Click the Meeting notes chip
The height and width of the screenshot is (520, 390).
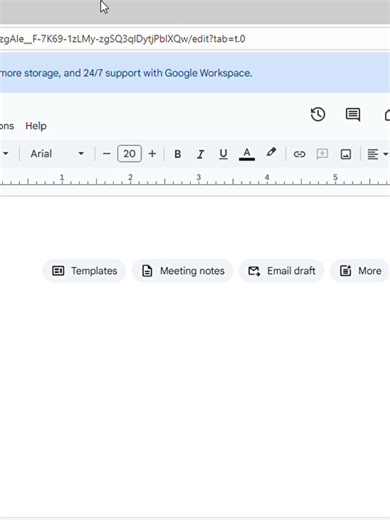(182, 271)
